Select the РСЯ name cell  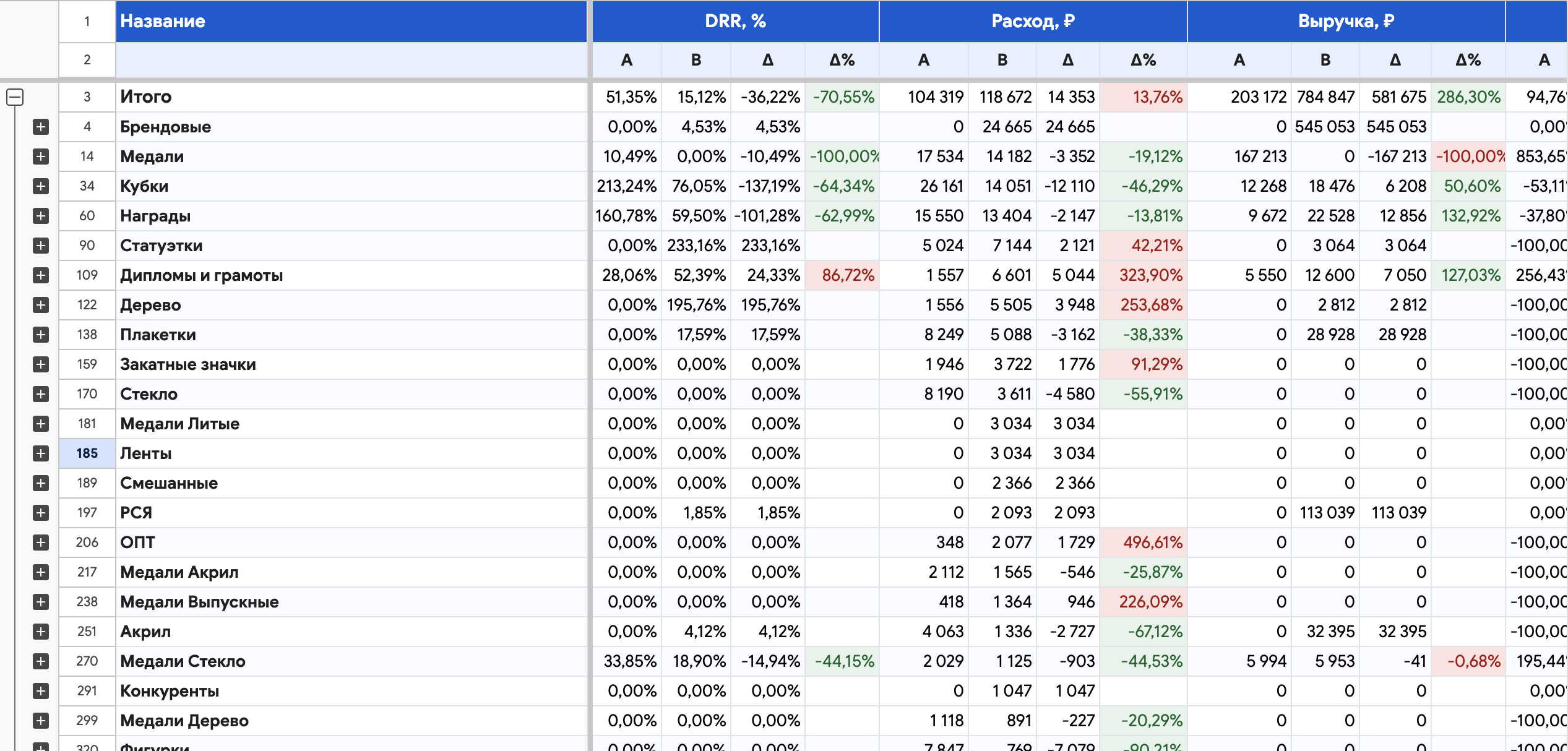351,513
